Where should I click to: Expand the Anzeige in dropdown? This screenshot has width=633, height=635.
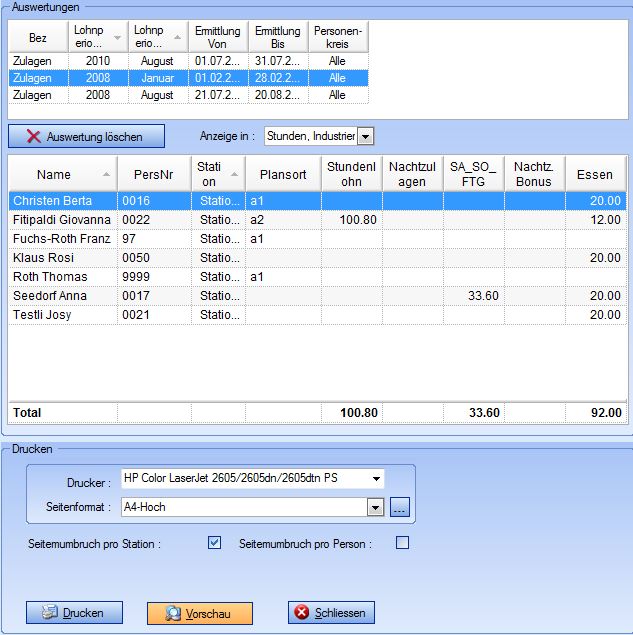(x=365, y=136)
